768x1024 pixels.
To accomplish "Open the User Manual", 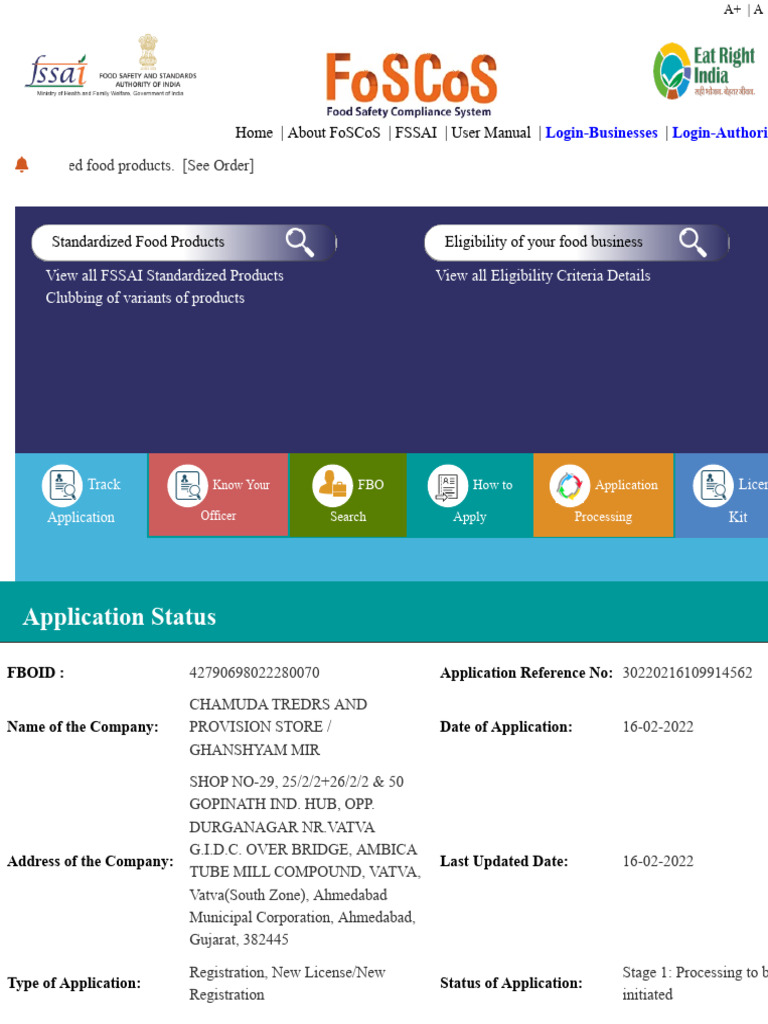I will tap(491, 133).
